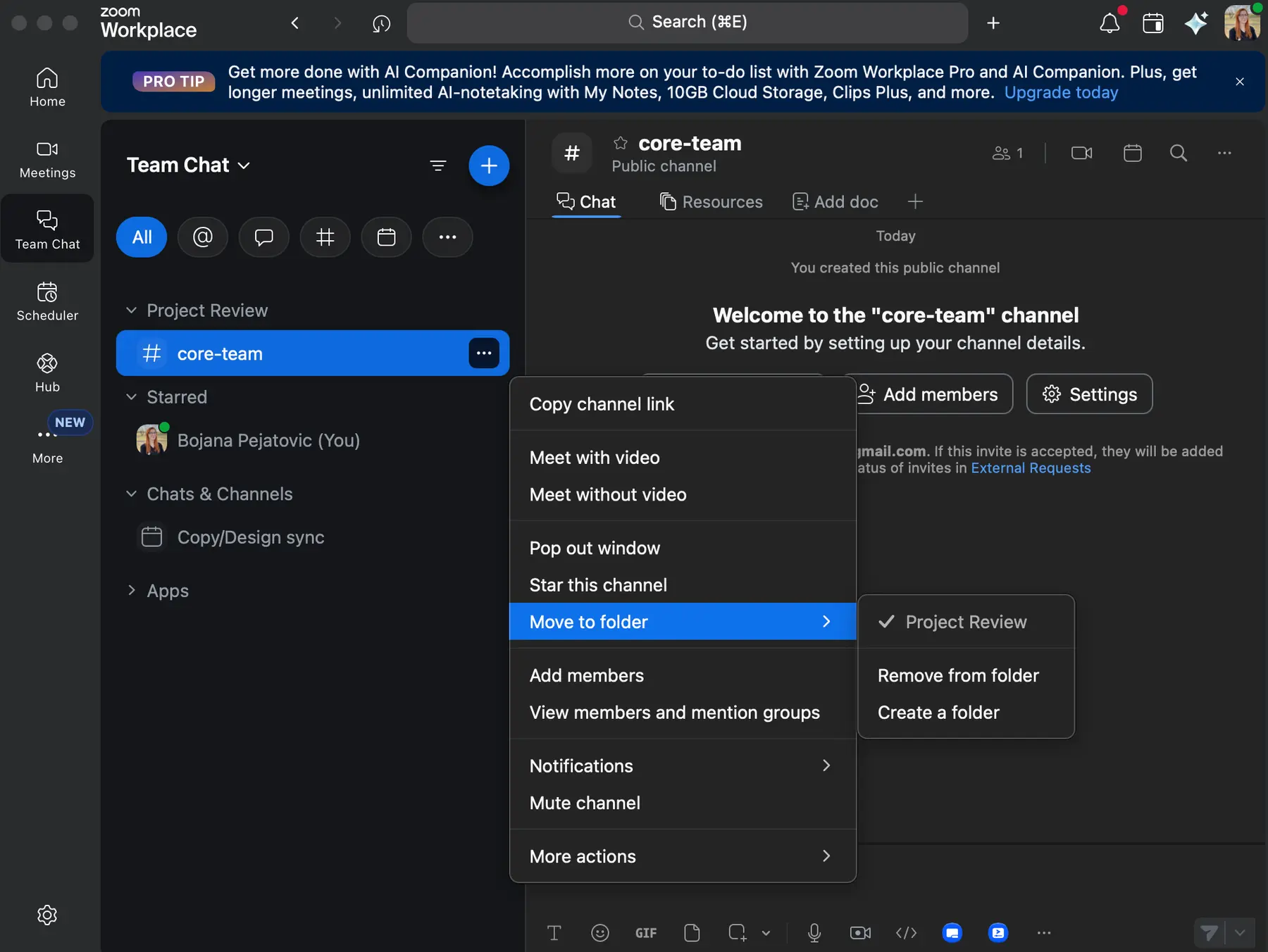Open the Home sidebar section
The width and height of the screenshot is (1268, 952).
47,87
